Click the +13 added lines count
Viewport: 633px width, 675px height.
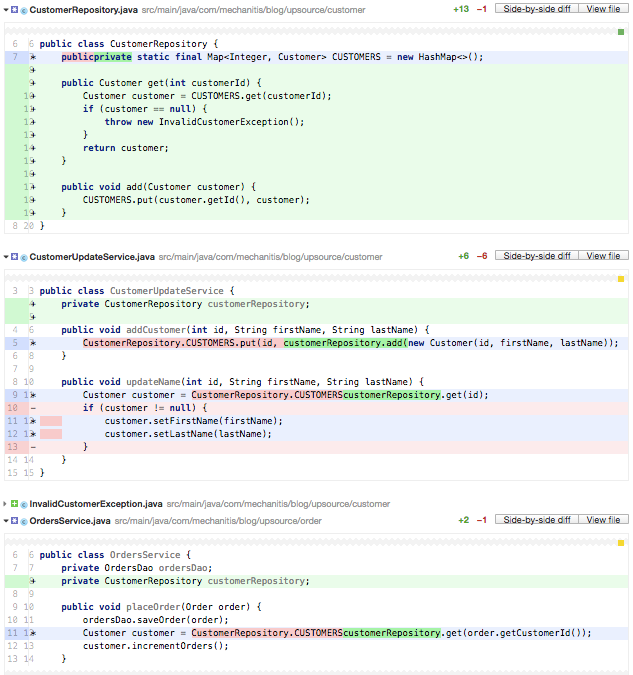tap(461, 9)
